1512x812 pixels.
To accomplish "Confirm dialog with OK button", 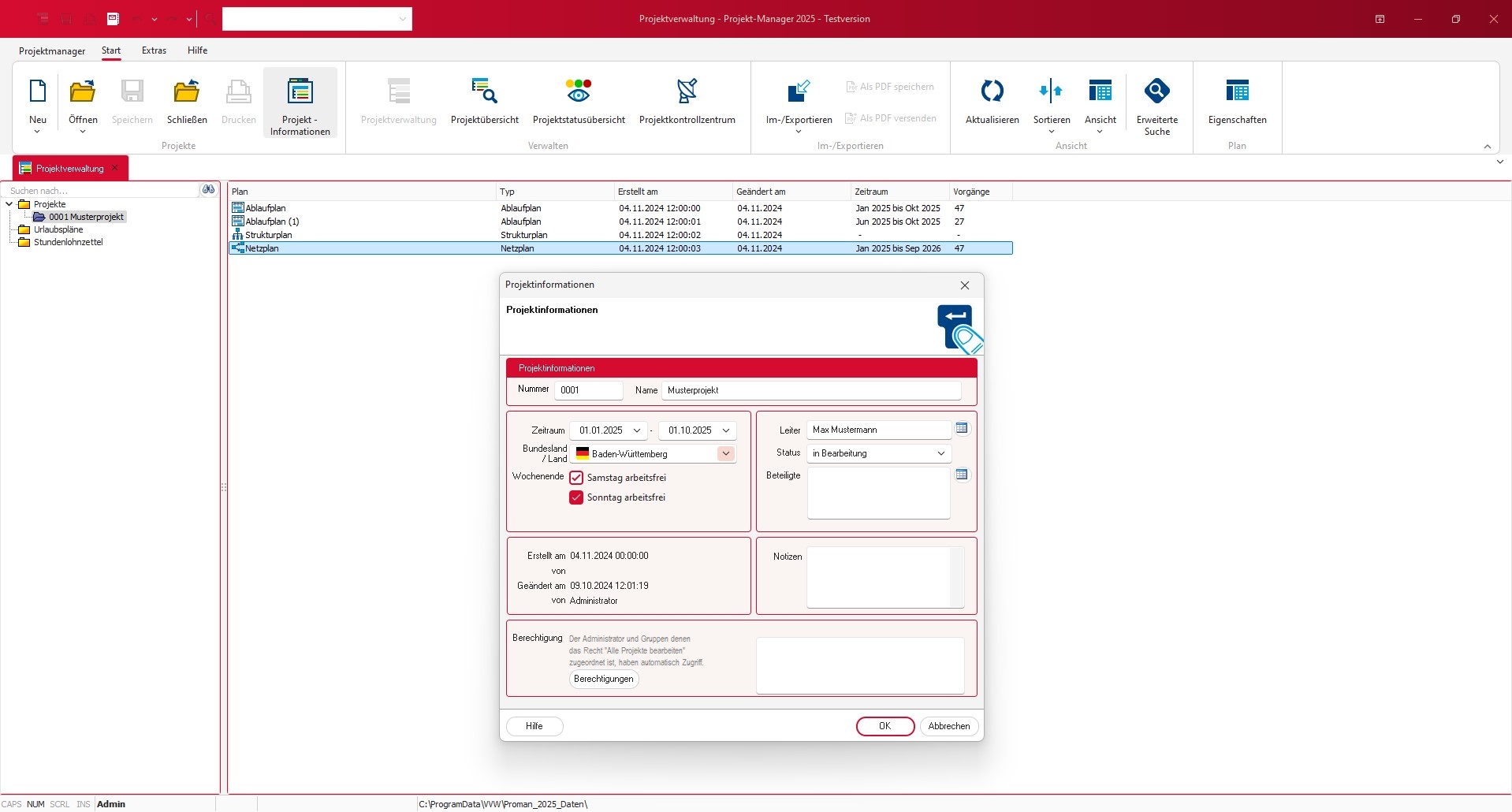I will [884, 726].
